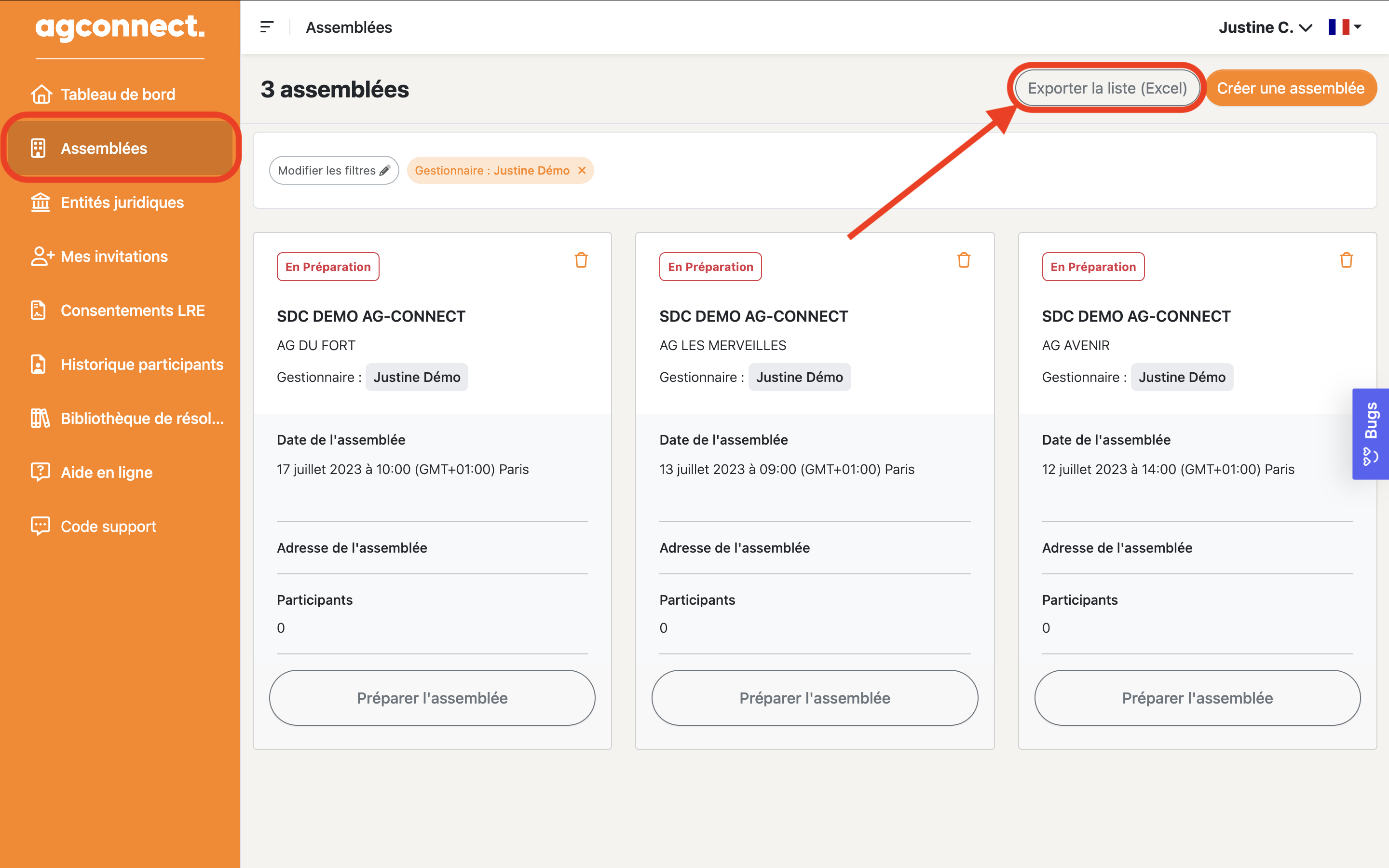This screenshot has height=868, width=1389.
Task: Go to Mes invitations
Action: [114, 256]
